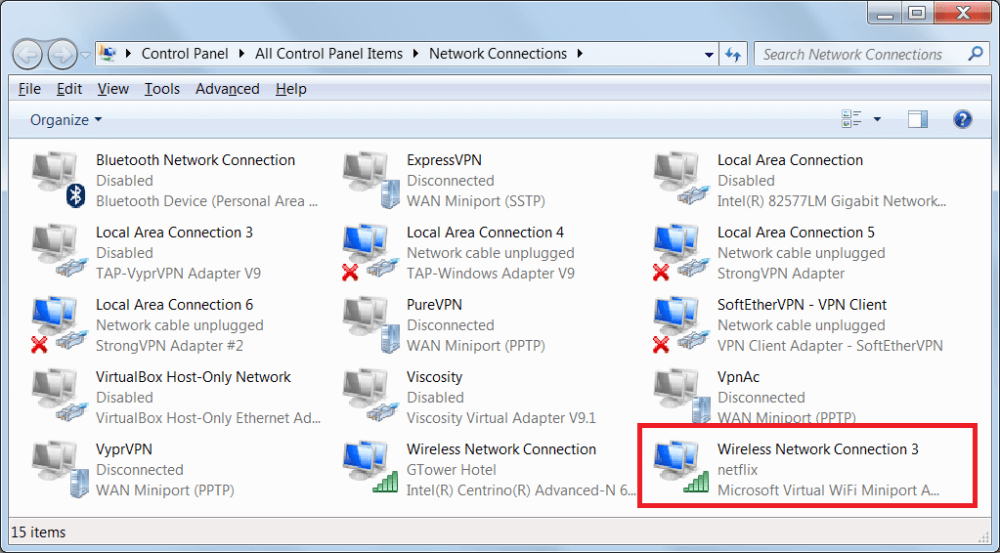Click the refresh button beside address bar

coord(733,55)
